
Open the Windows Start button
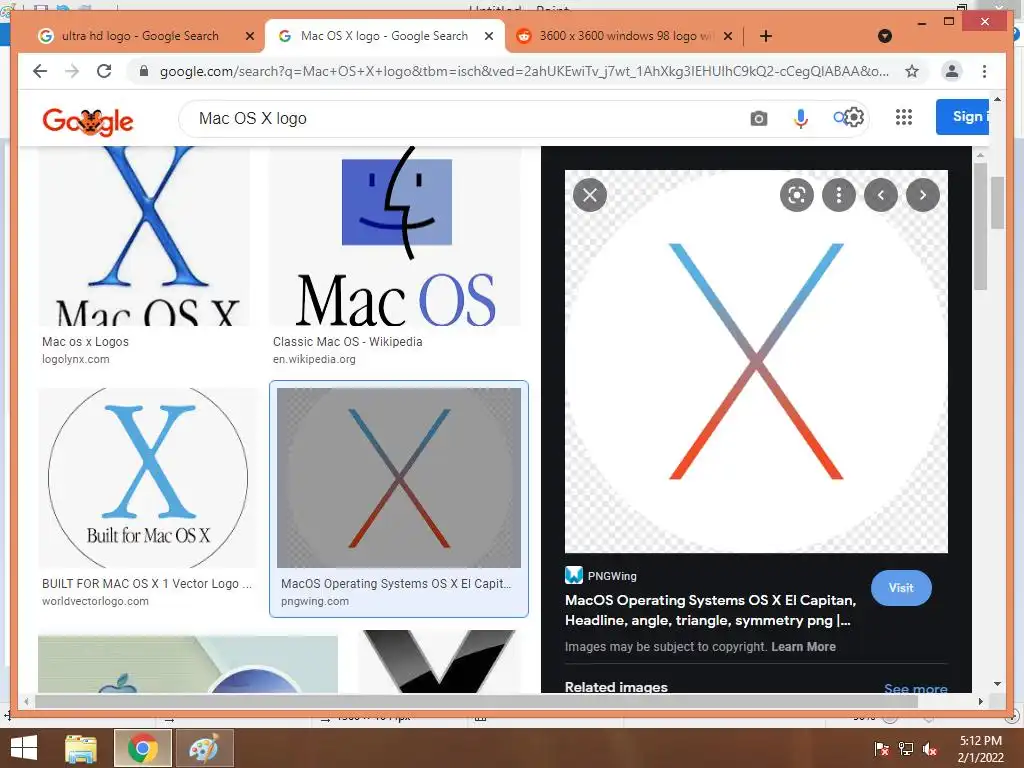[x=24, y=748]
